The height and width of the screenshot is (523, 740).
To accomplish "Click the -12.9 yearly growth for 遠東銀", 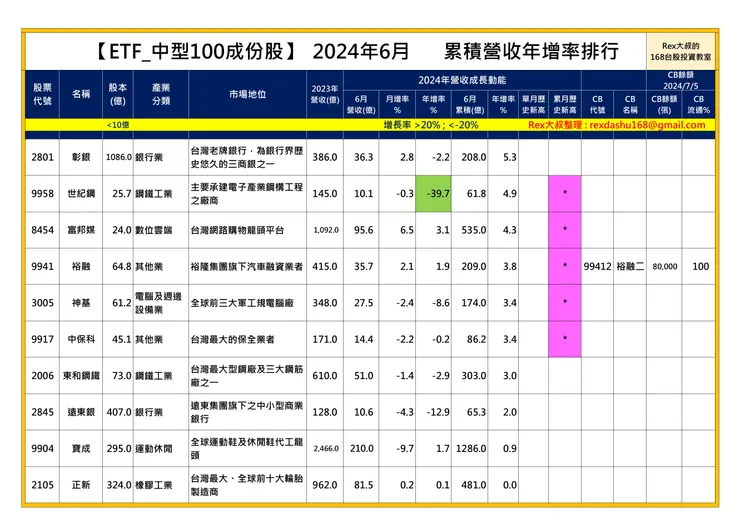I will pyautogui.click(x=438, y=412).
